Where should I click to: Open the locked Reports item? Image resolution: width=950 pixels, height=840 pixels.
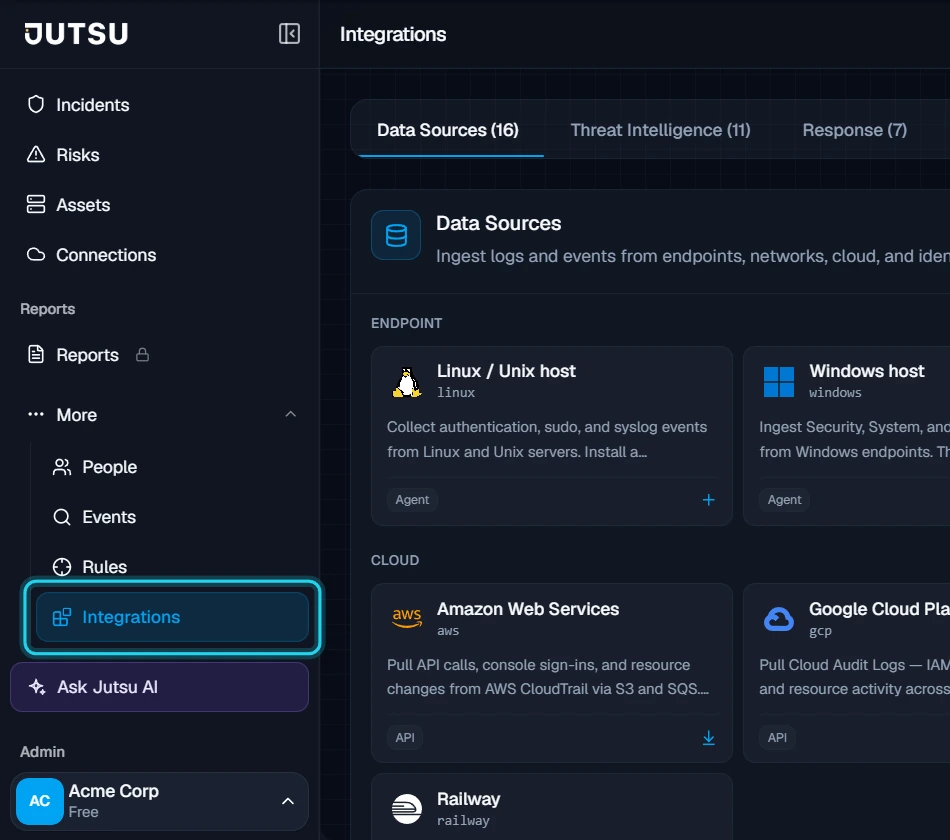(x=159, y=355)
